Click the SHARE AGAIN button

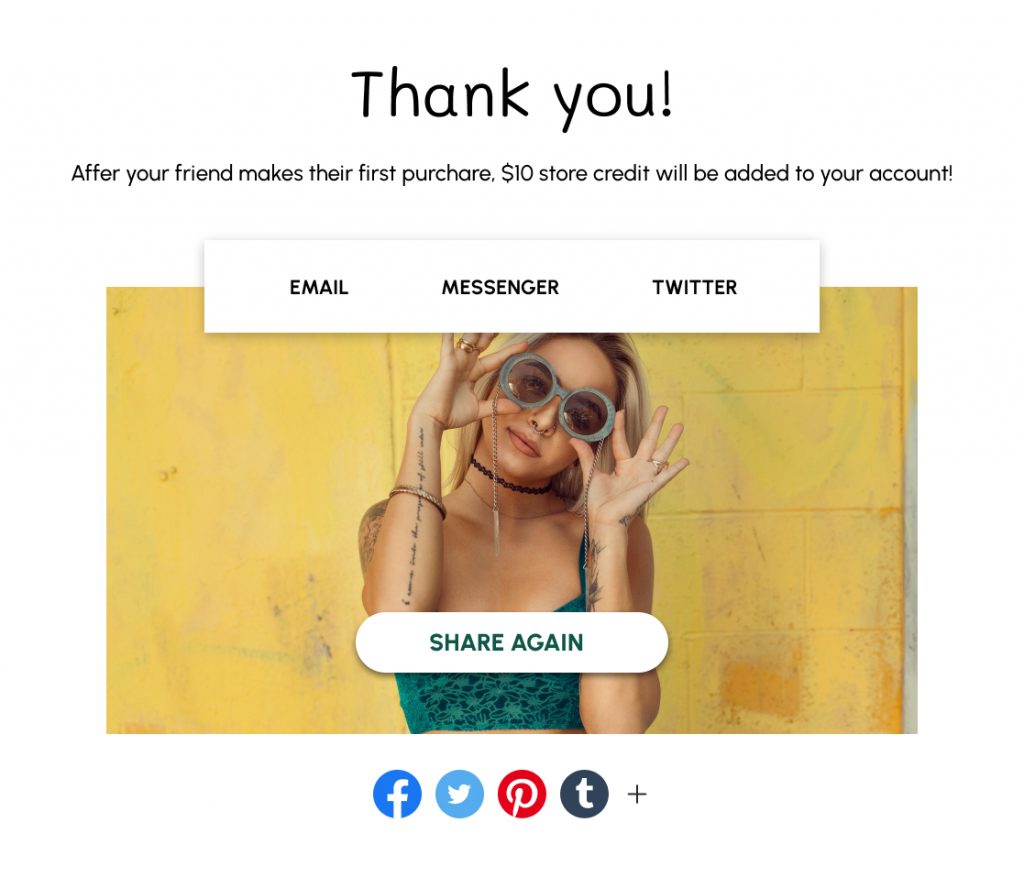click(512, 642)
